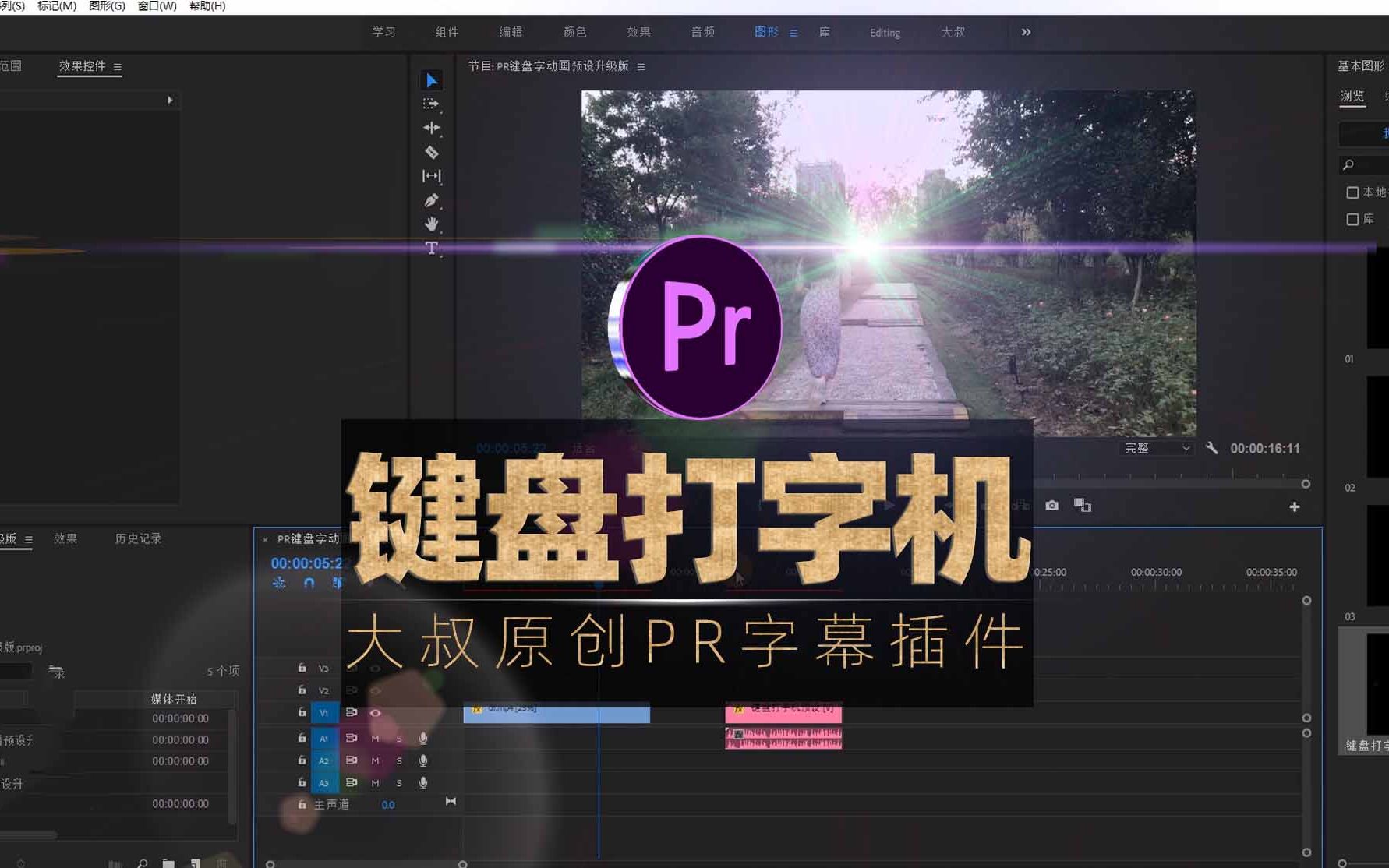The image size is (1389, 868).
Task: Expand arrow in effect controls panel
Action: (170, 100)
